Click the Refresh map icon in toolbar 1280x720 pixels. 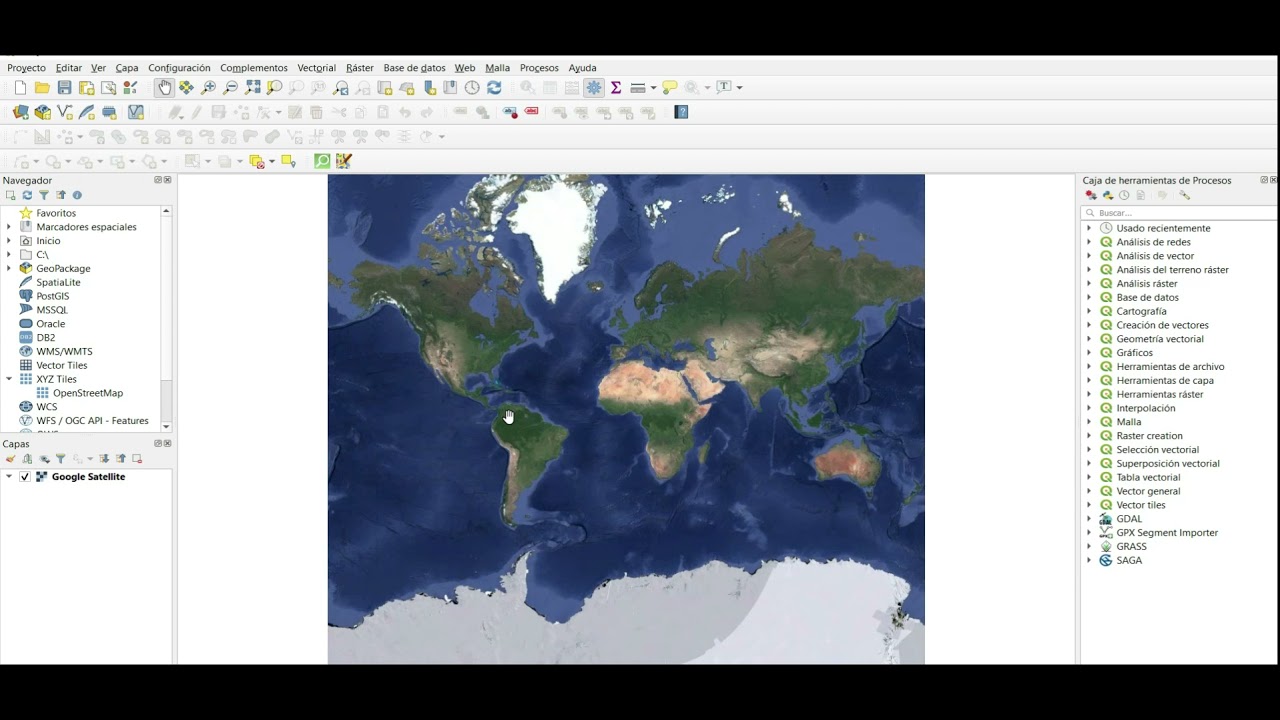click(x=494, y=88)
